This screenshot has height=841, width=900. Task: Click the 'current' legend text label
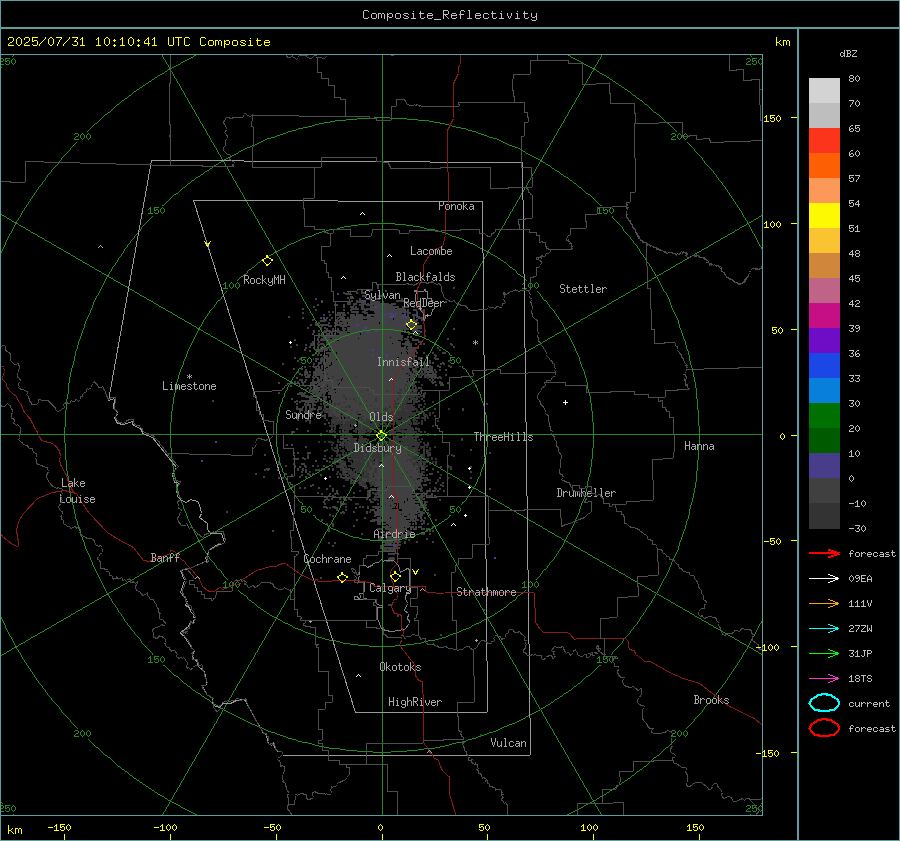869,703
